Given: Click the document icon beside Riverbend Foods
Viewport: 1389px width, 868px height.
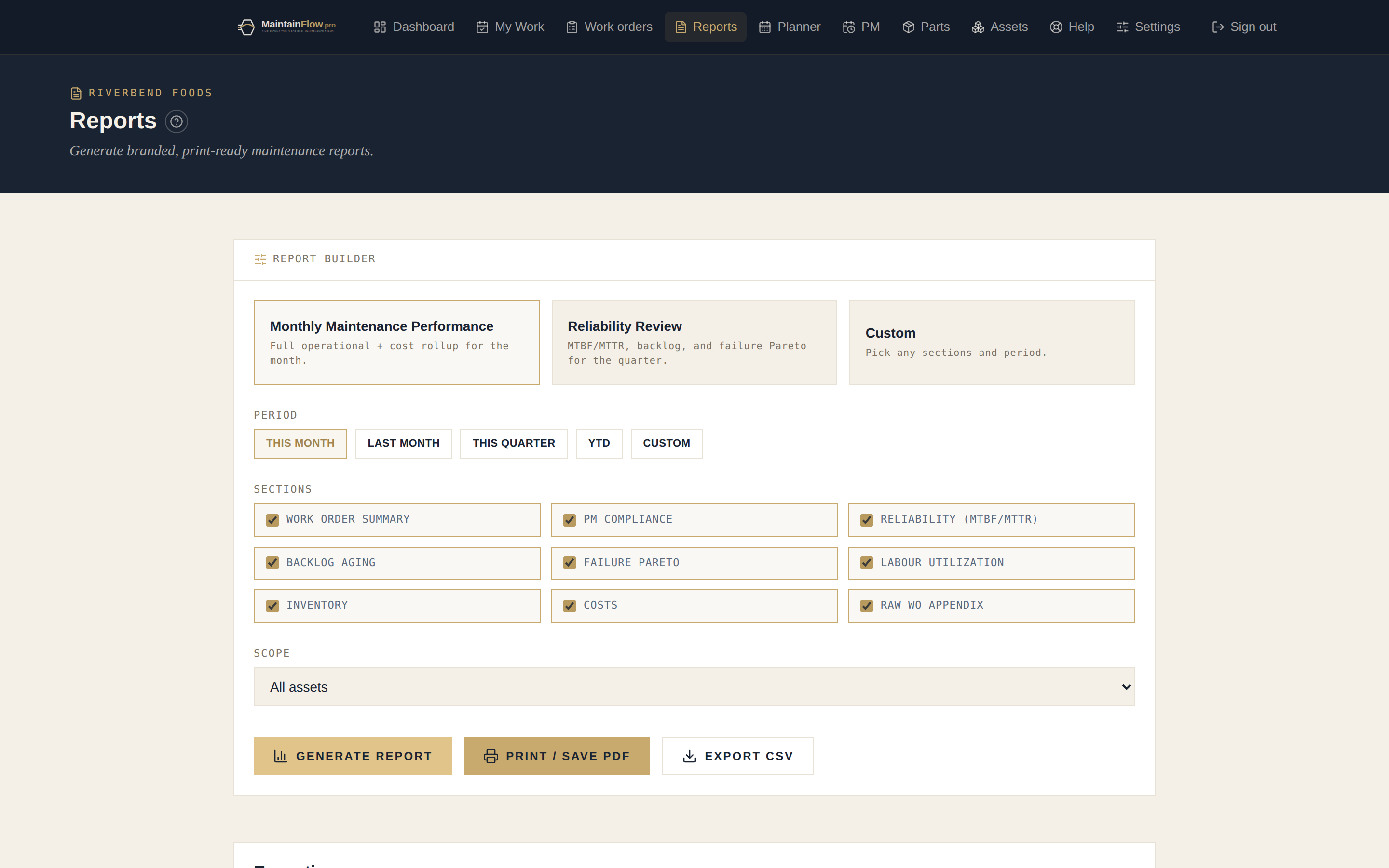Looking at the screenshot, I should coord(76,93).
